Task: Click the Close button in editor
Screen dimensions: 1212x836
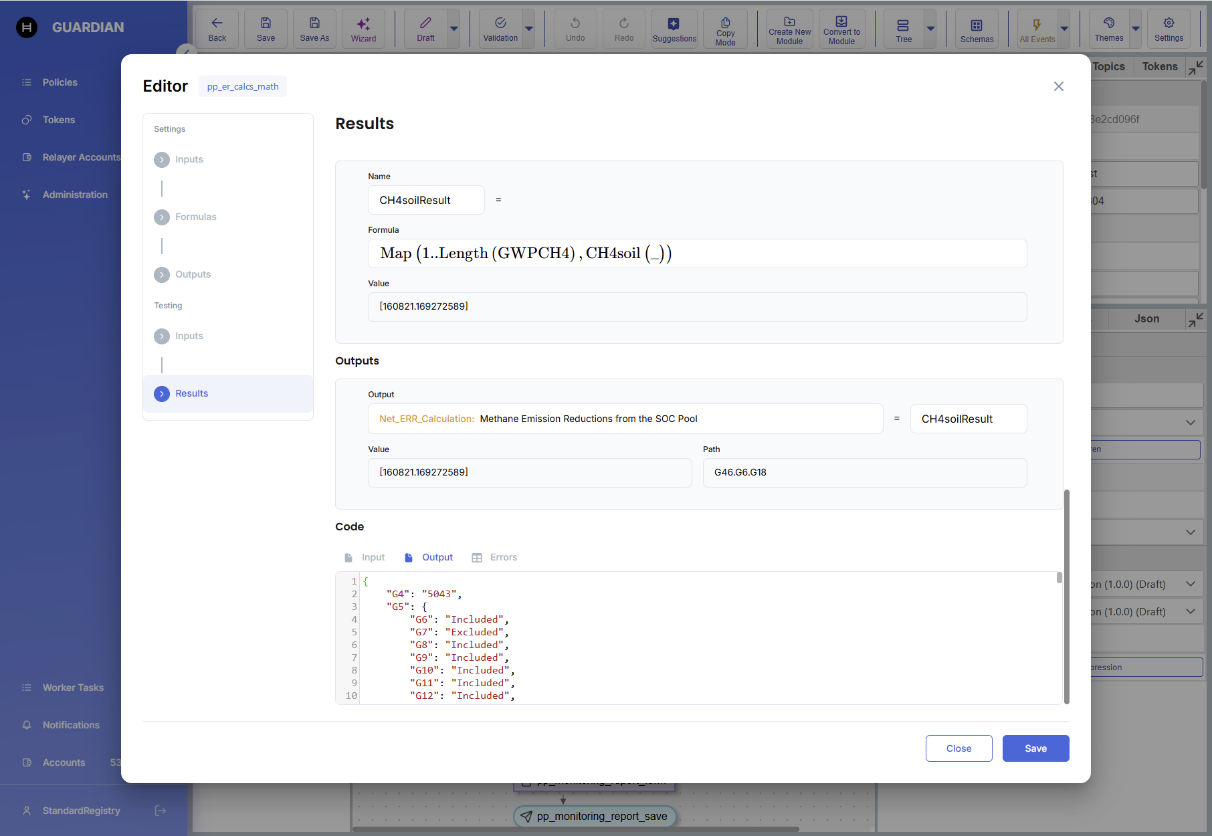Action: (x=959, y=748)
